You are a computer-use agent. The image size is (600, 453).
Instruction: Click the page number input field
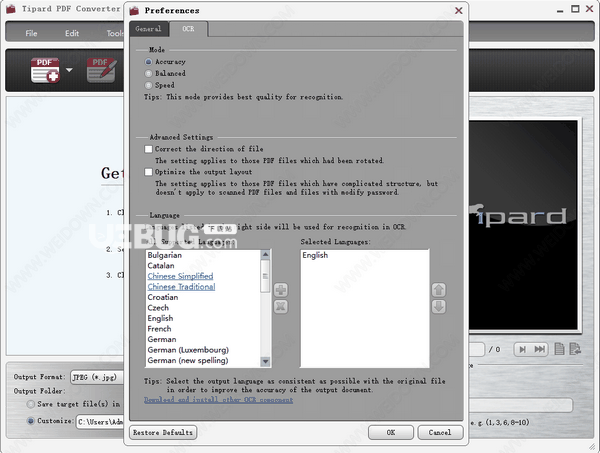coord(477,349)
